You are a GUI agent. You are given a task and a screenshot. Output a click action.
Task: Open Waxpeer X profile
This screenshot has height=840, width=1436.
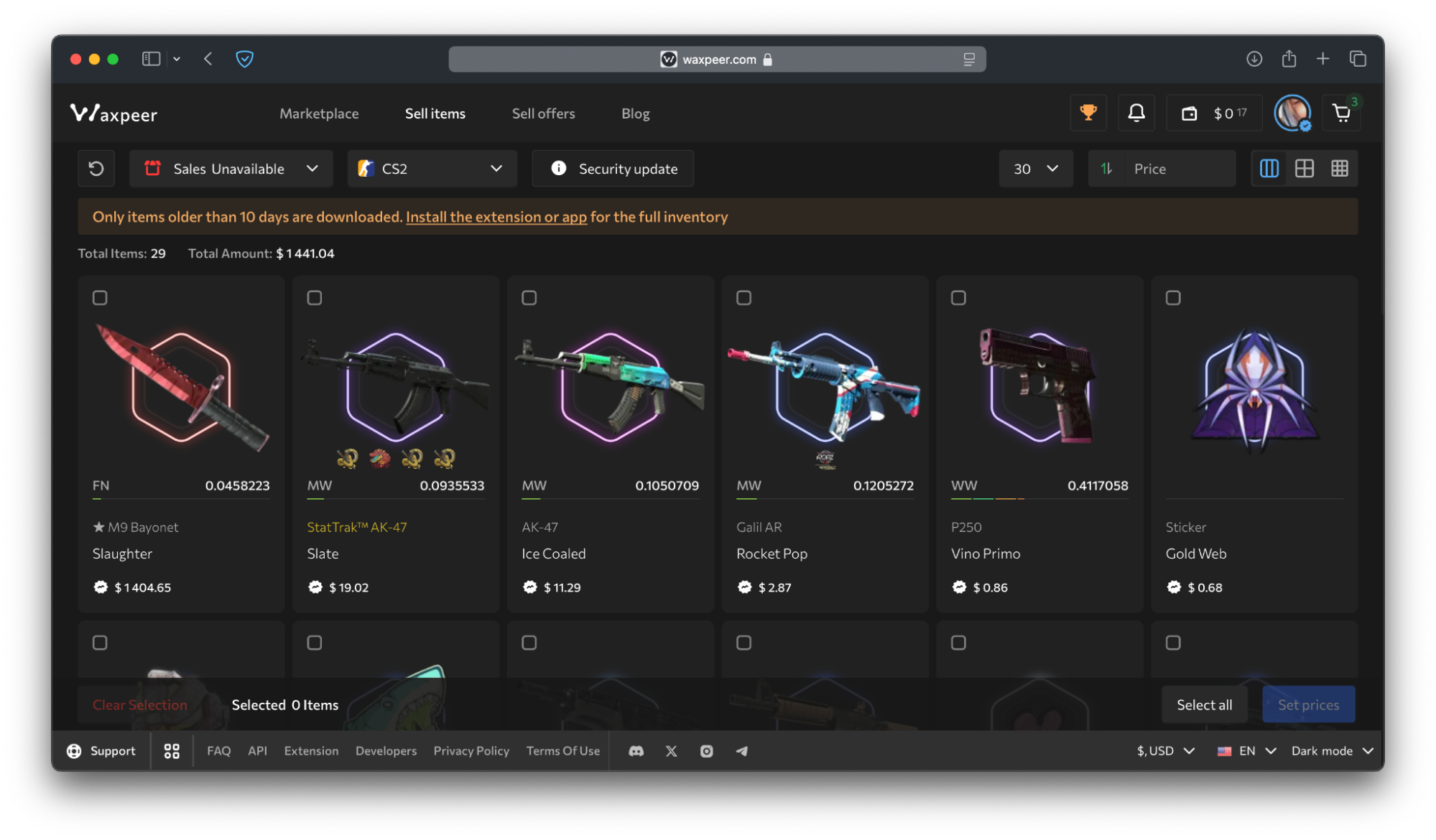(671, 751)
